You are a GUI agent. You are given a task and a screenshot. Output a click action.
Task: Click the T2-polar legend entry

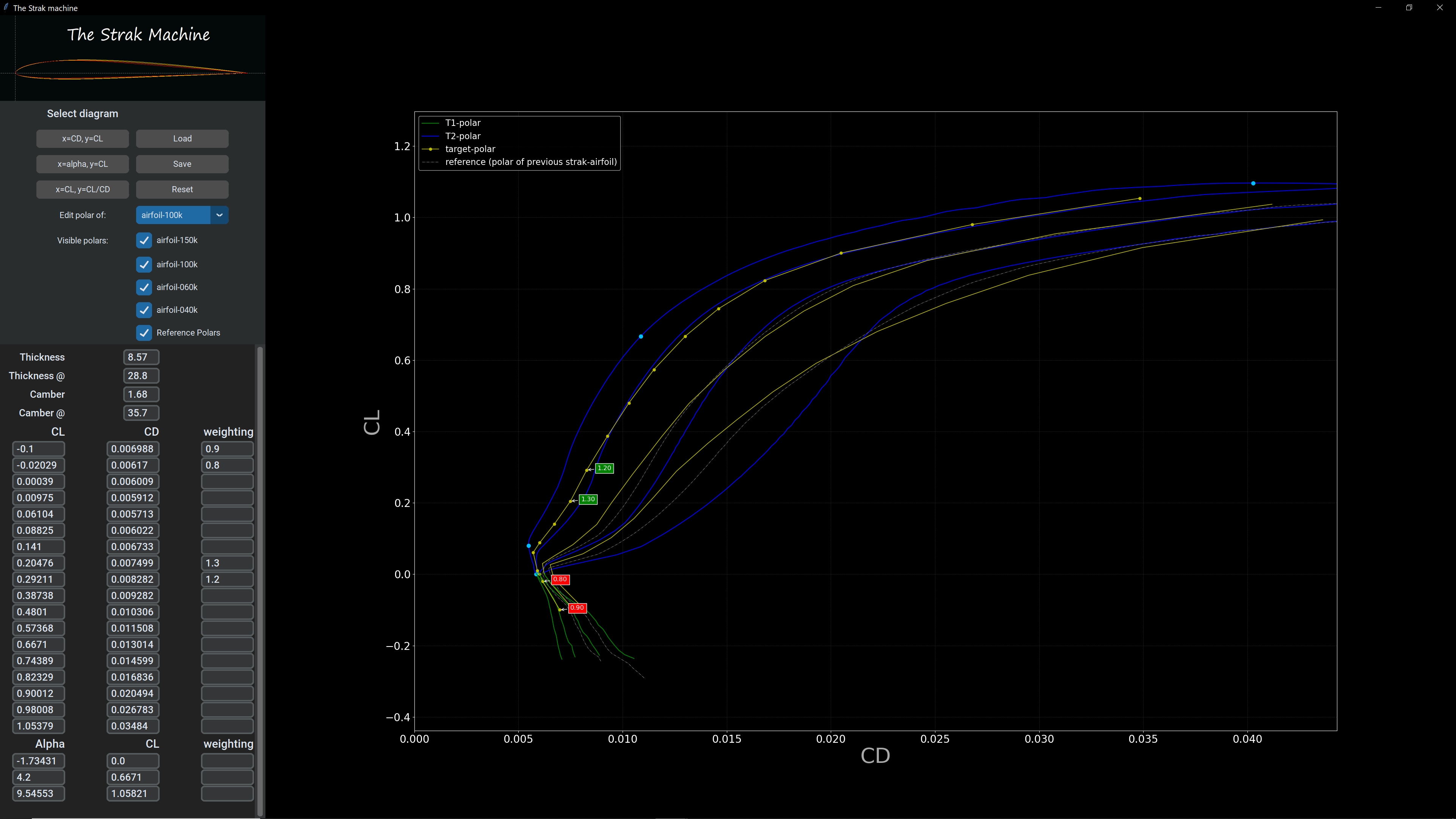(x=452, y=136)
